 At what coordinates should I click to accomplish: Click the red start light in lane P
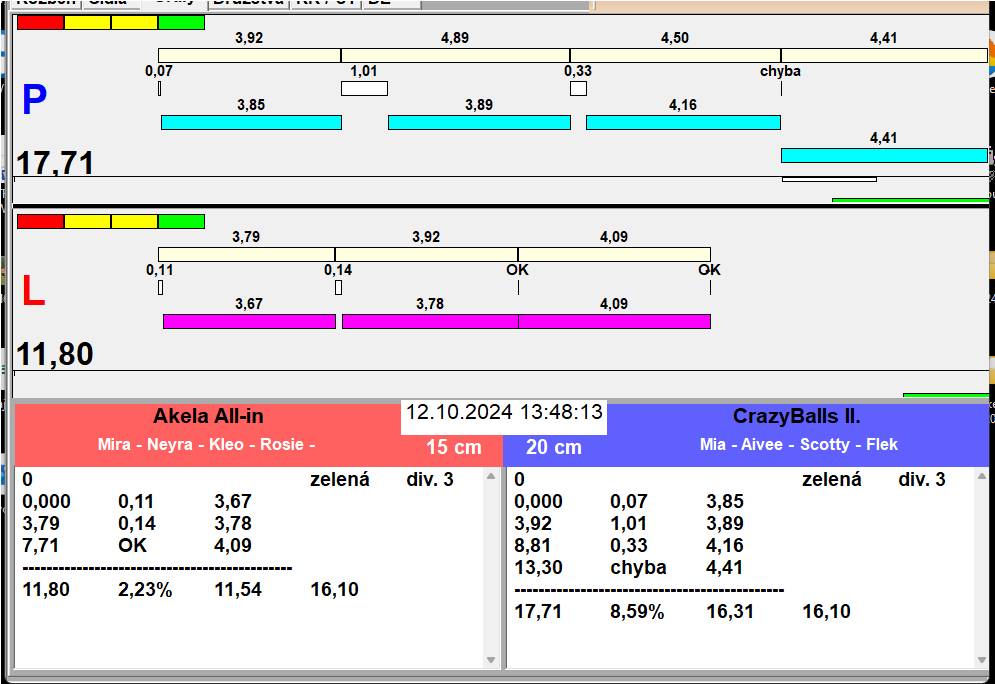pos(41,23)
